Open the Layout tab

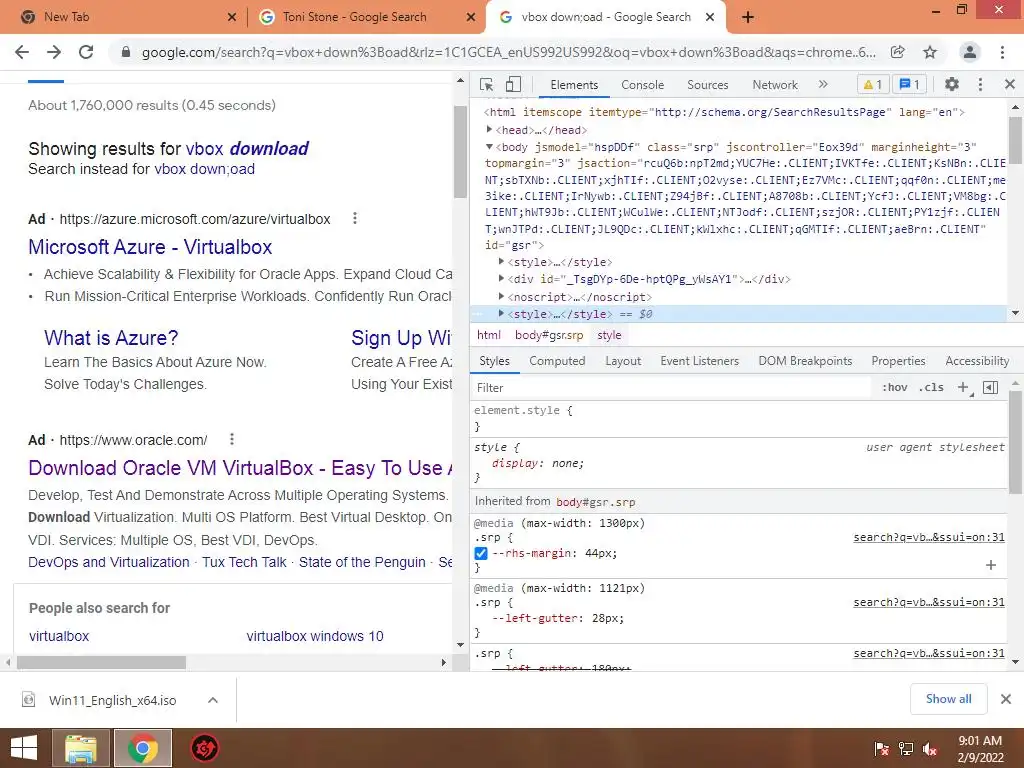click(x=623, y=360)
